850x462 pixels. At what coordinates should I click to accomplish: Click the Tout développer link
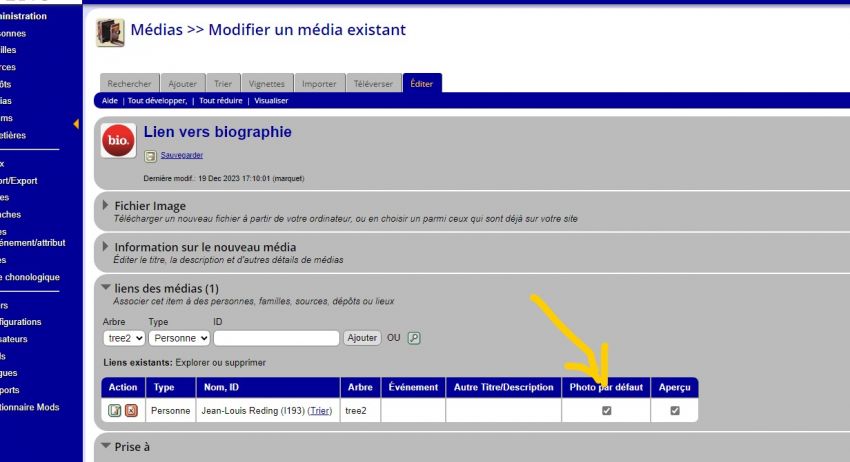157,101
